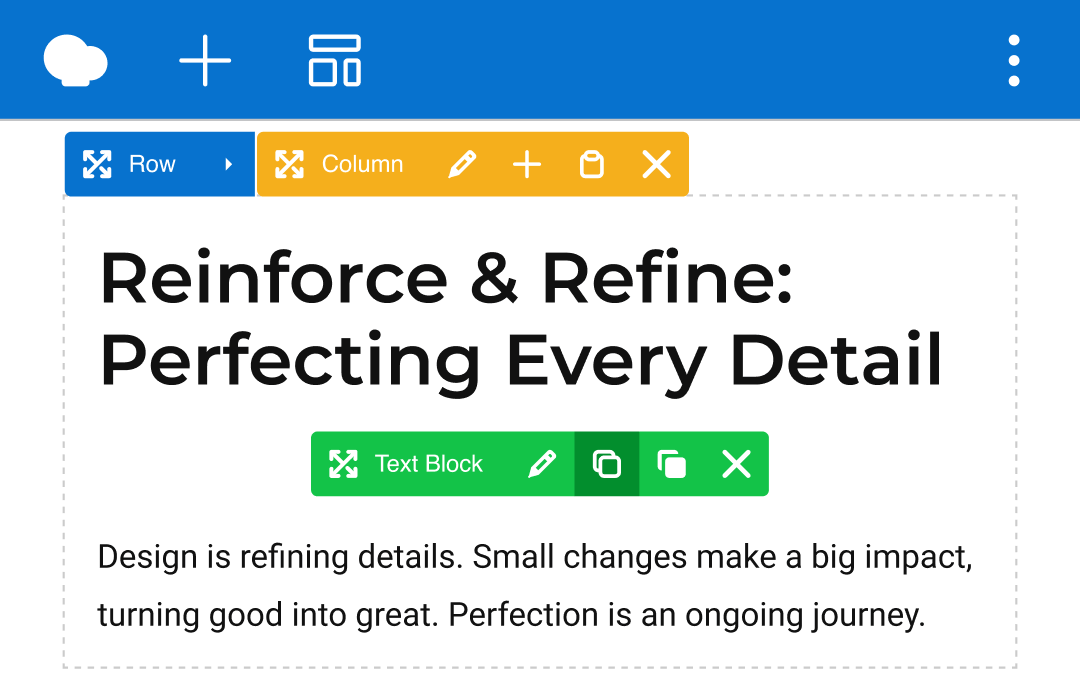
Task: Delete the Column with X icon
Action: pyautogui.click(x=656, y=164)
